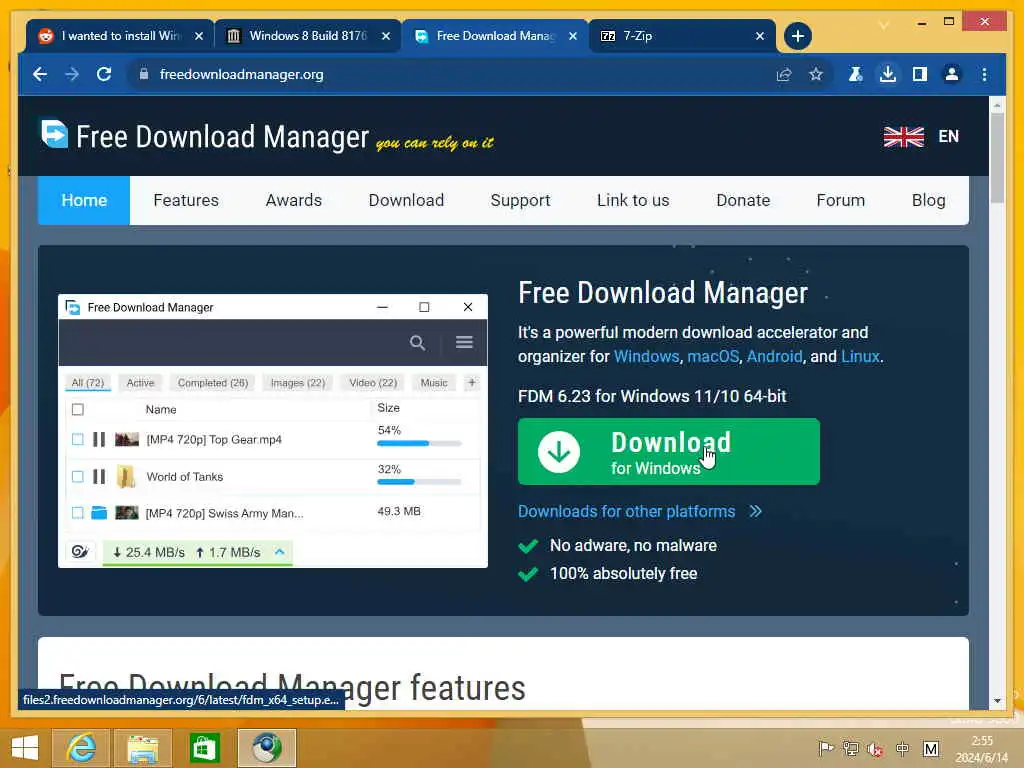The width and height of the screenshot is (1024, 768).
Task: Switch to the 7-Zip tab
Action: 682,36
